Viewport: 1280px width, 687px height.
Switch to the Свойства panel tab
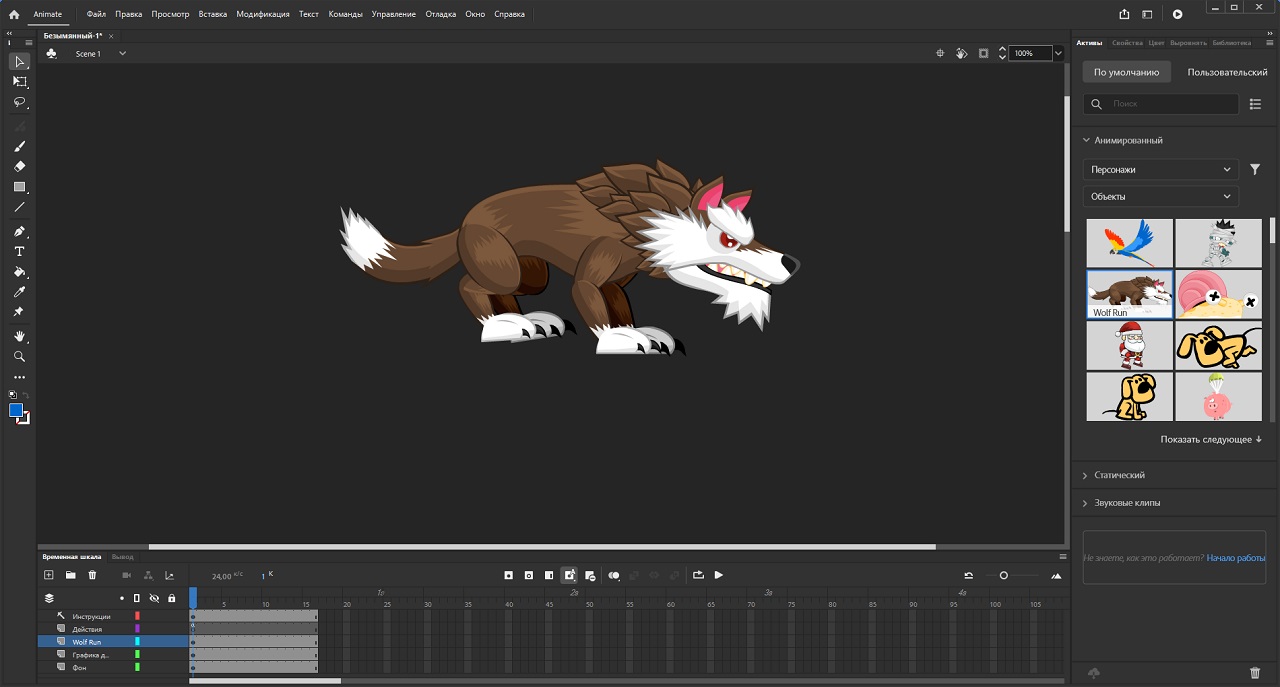pyautogui.click(x=1126, y=43)
